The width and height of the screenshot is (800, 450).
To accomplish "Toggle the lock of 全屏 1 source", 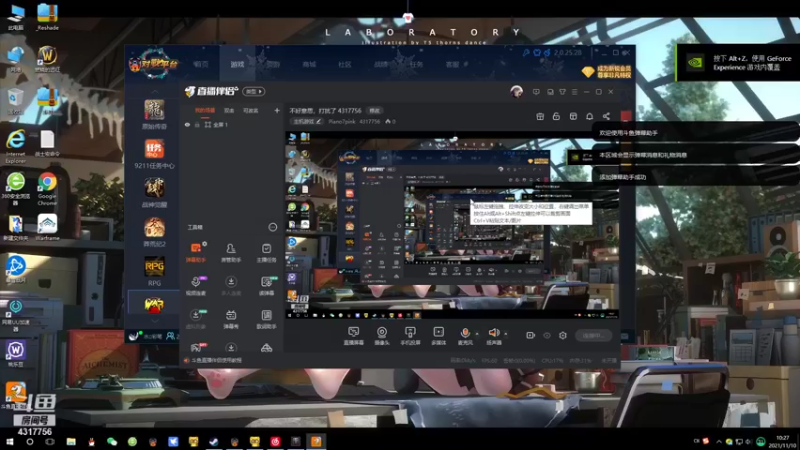I will pyautogui.click(x=197, y=124).
